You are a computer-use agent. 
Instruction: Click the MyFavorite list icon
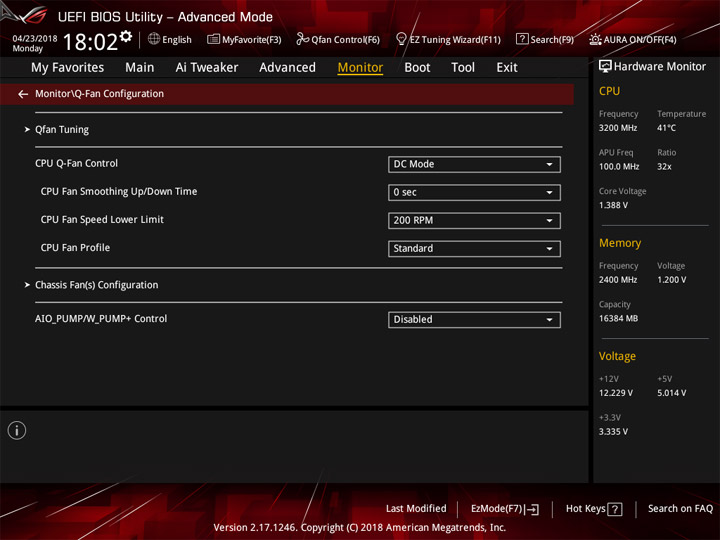tap(213, 39)
